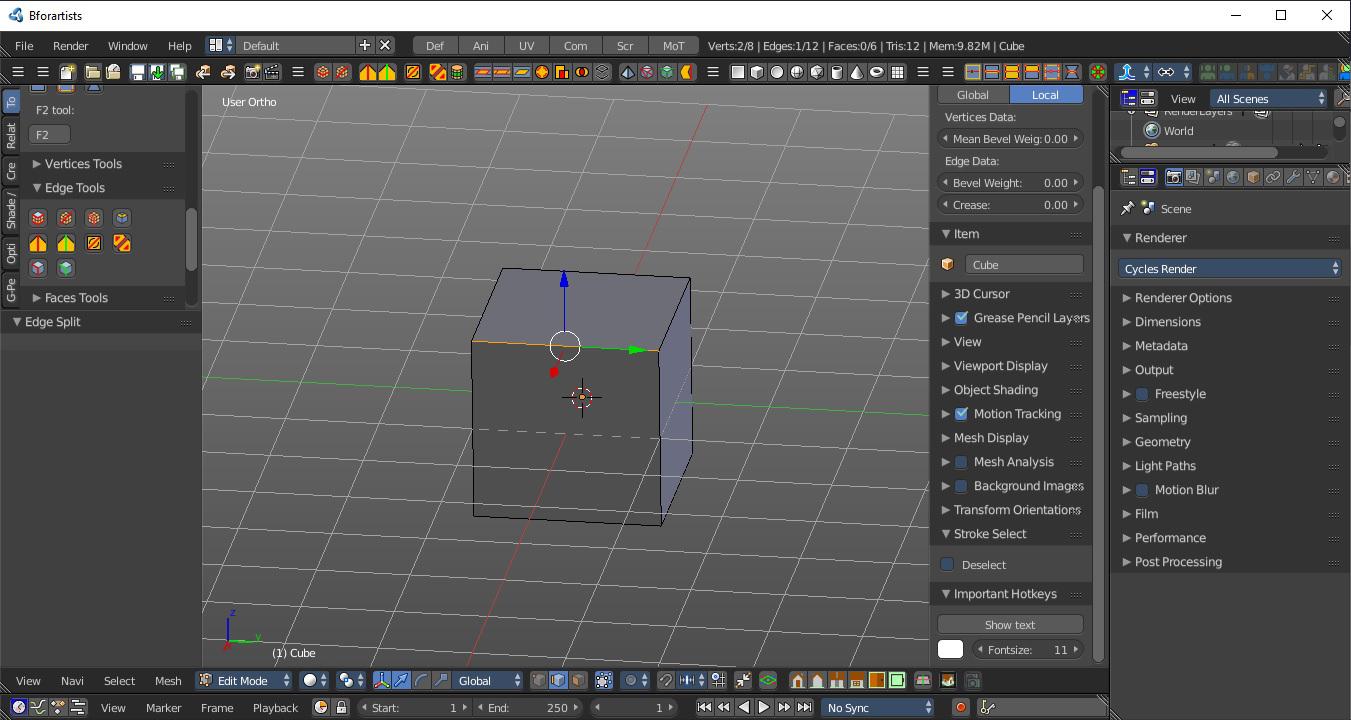Add a cylinder primitive from the toolbar

tap(837, 72)
